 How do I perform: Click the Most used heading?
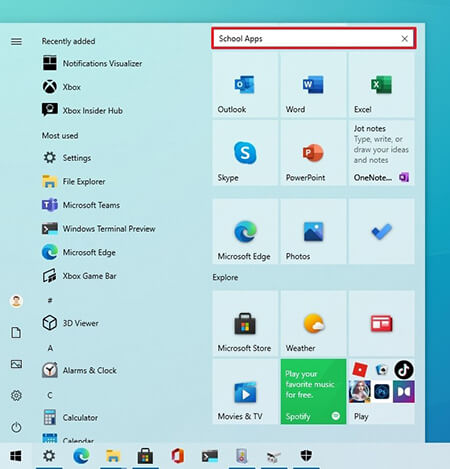coord(60,136)
